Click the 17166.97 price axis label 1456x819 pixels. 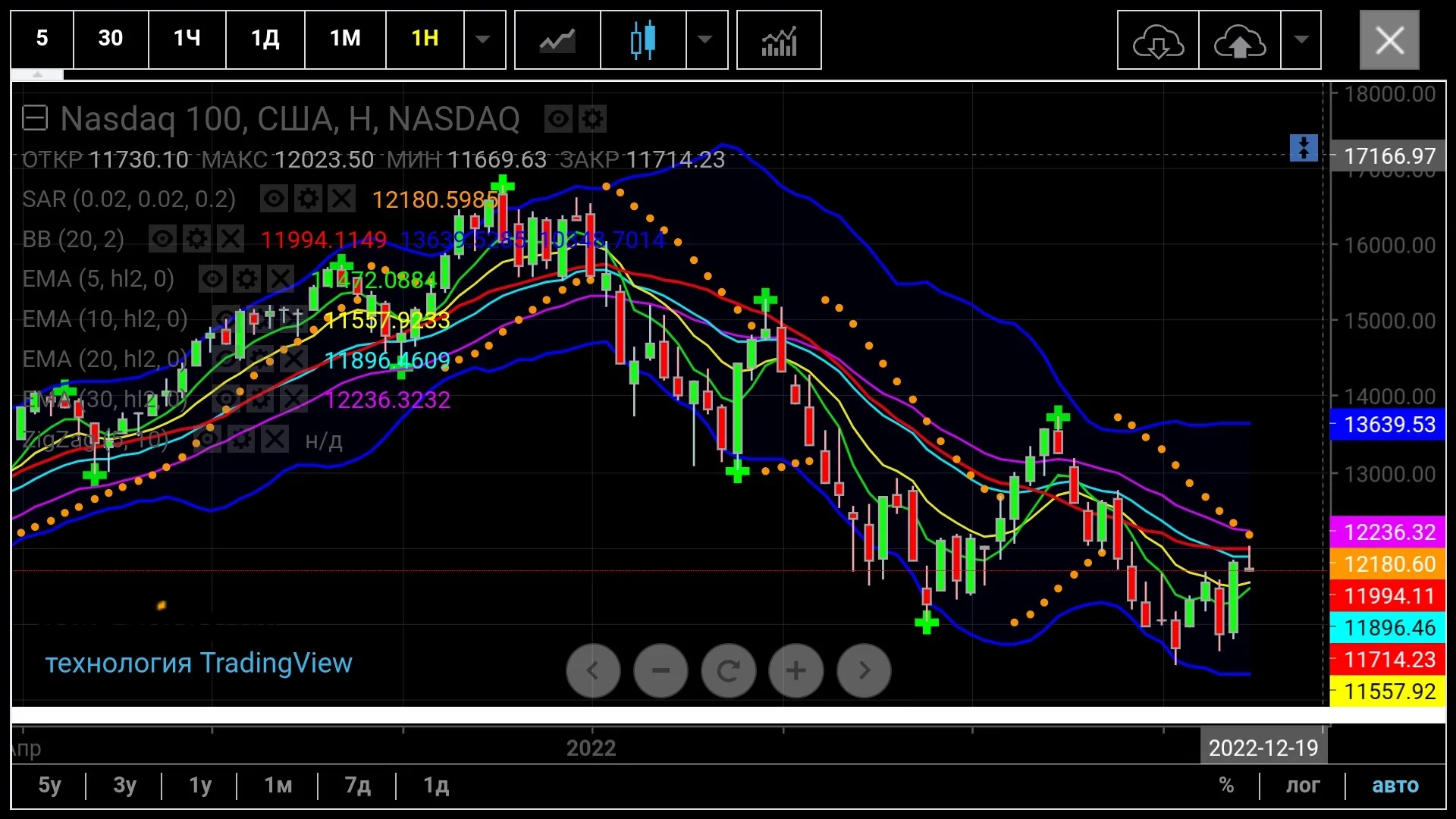pyautogui.click(x=1389, y=156)
